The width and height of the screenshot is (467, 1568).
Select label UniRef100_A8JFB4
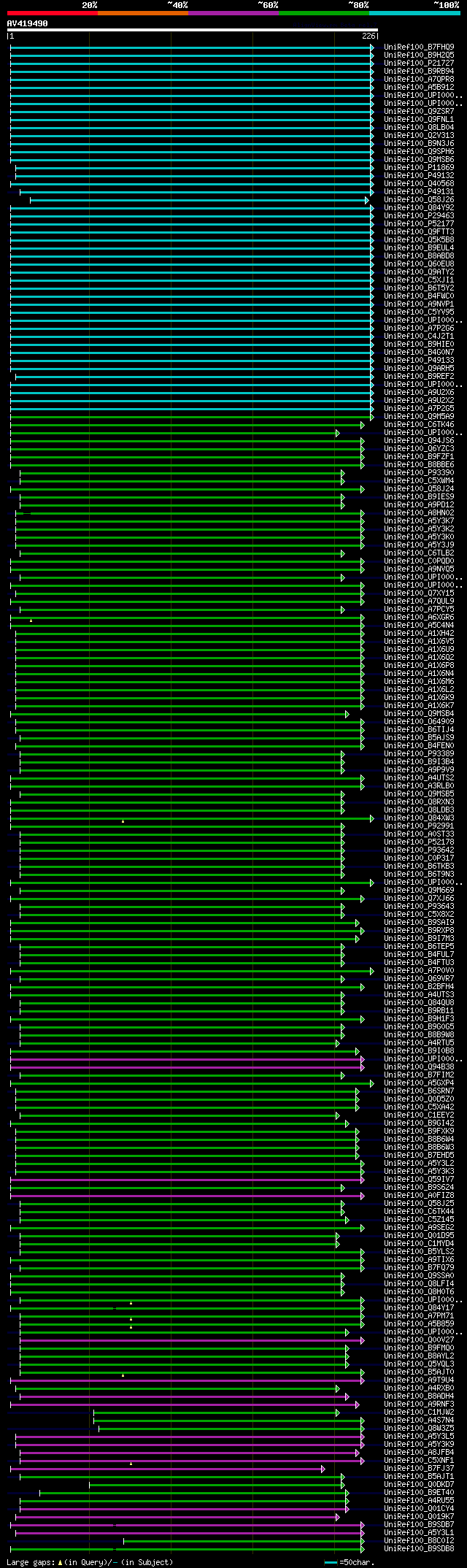coord(419,1452)
